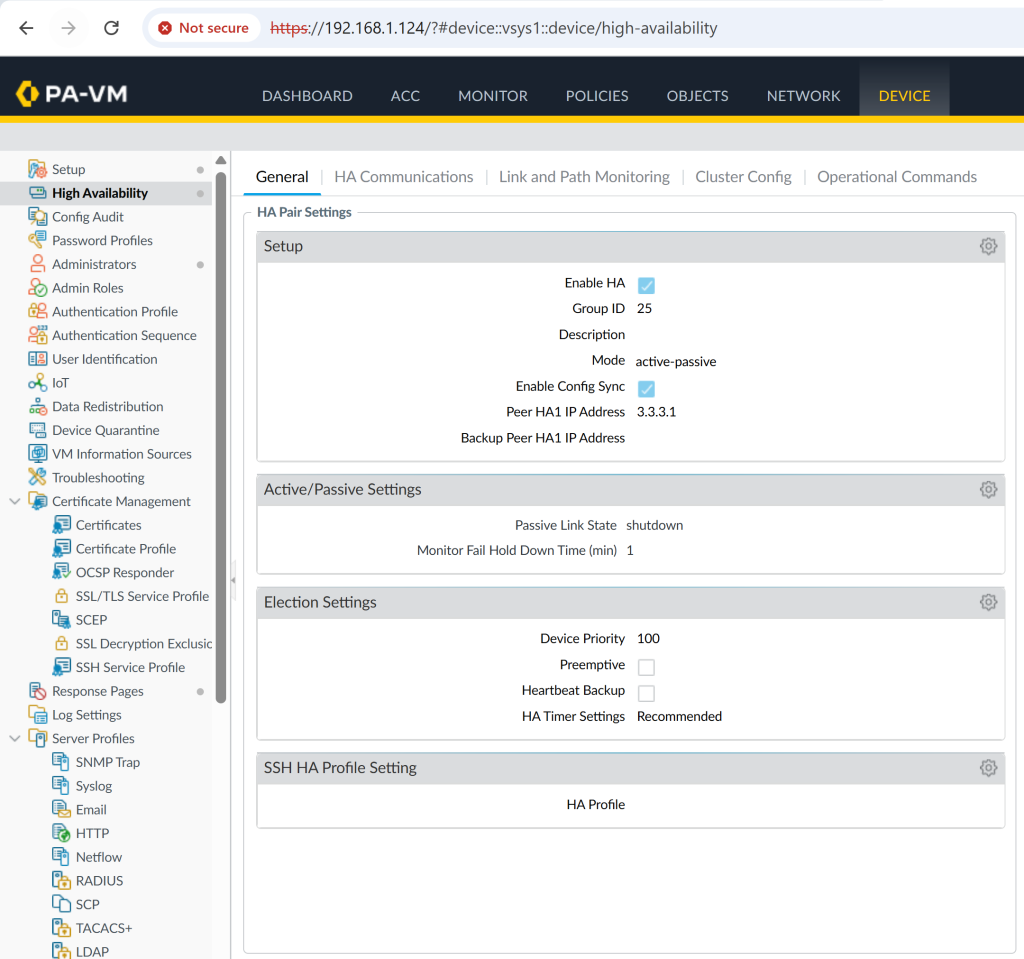Check the Preemptive checkbox
The width and height of the screenshot is (1024, 959).
(646, 667)
